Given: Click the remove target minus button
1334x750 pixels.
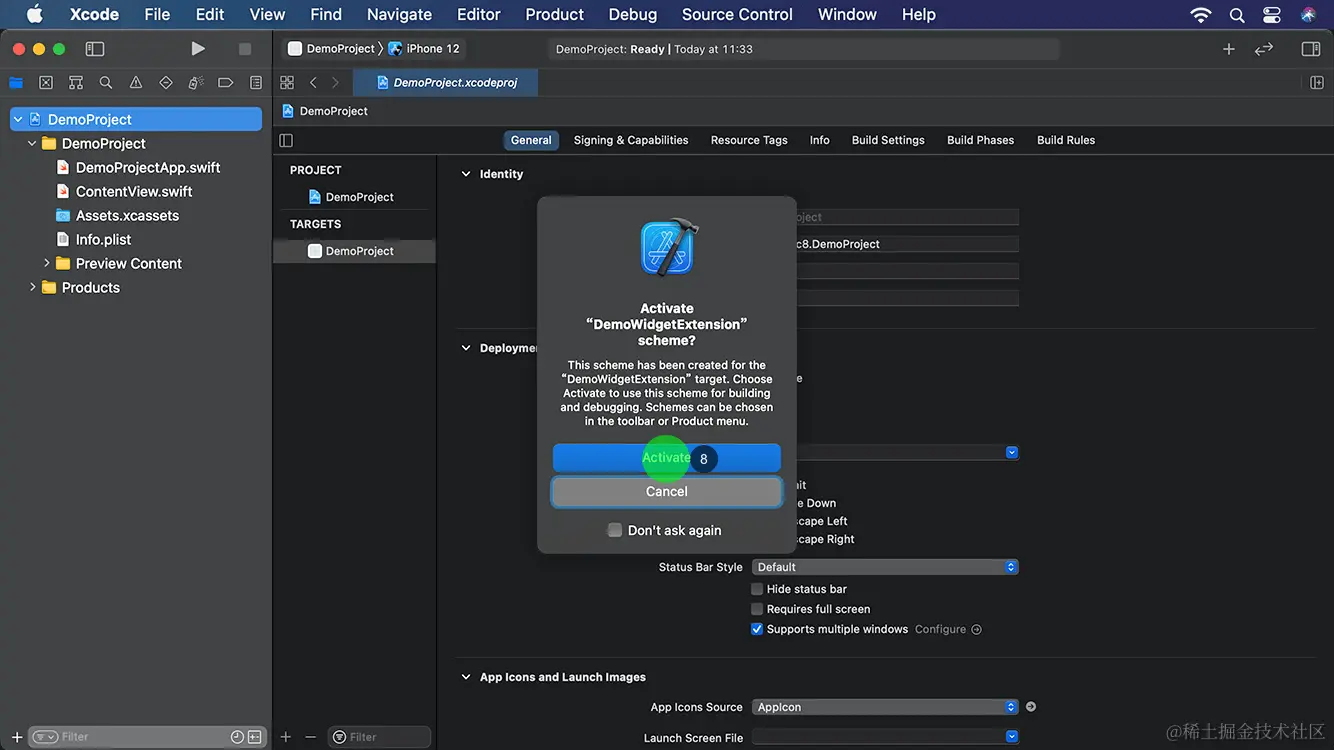Looking at the screenshot, I should [310, 737].
